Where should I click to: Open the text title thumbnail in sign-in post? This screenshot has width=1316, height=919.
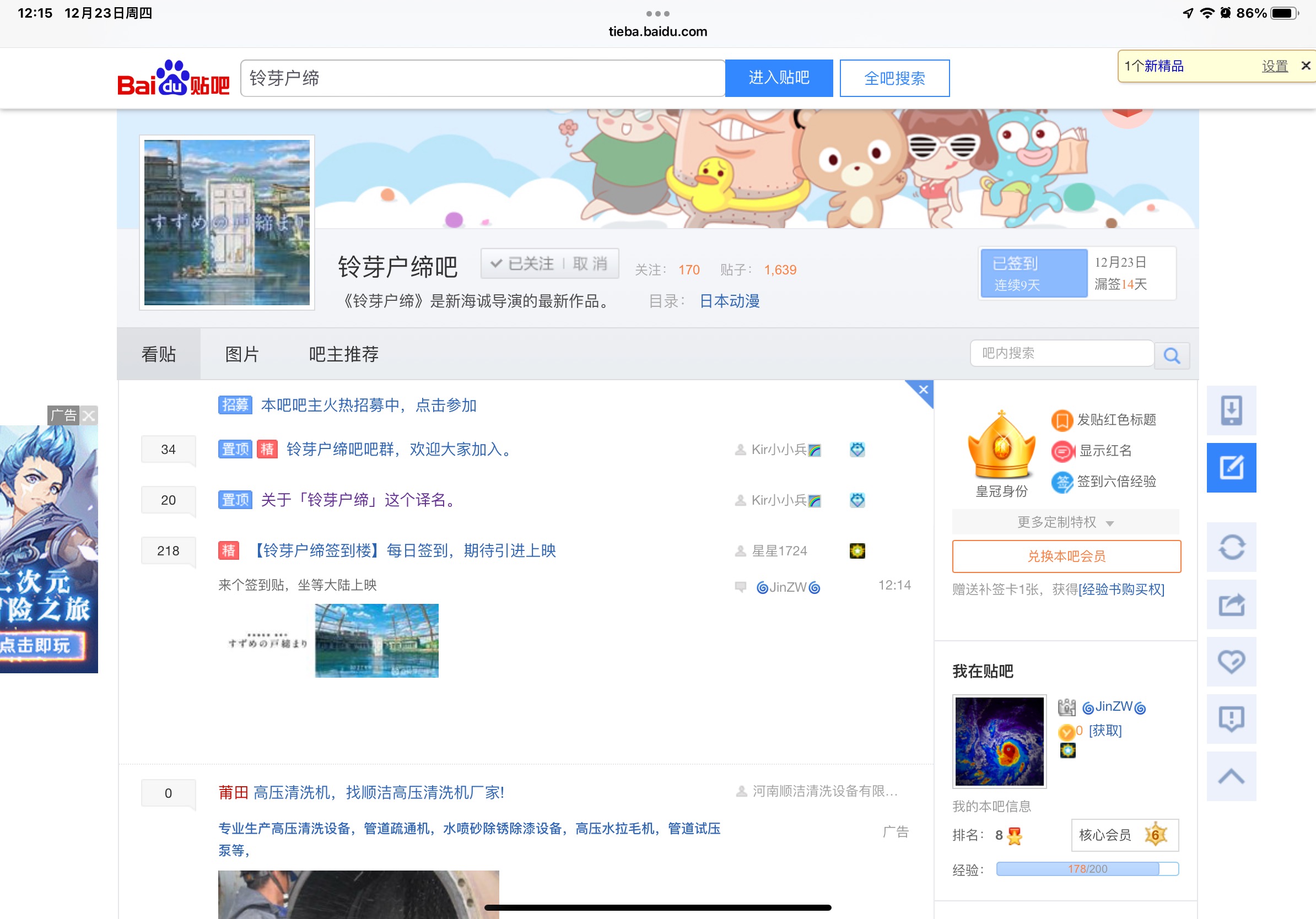click(x=267, y=640)
